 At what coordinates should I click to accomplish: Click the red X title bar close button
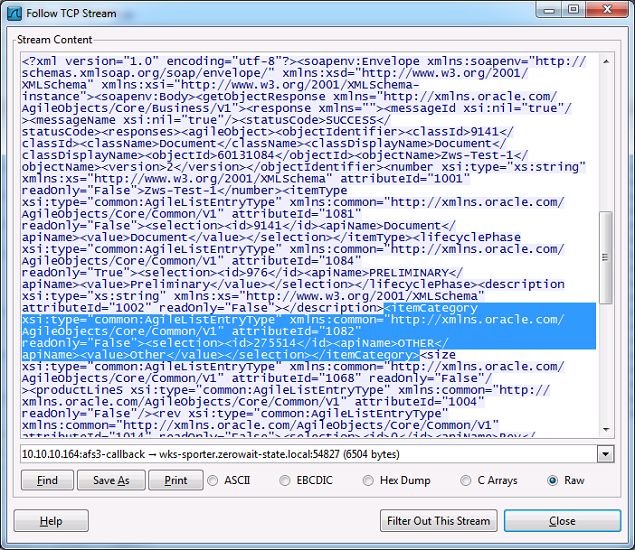pyautogui.click(x=607, y=9)
